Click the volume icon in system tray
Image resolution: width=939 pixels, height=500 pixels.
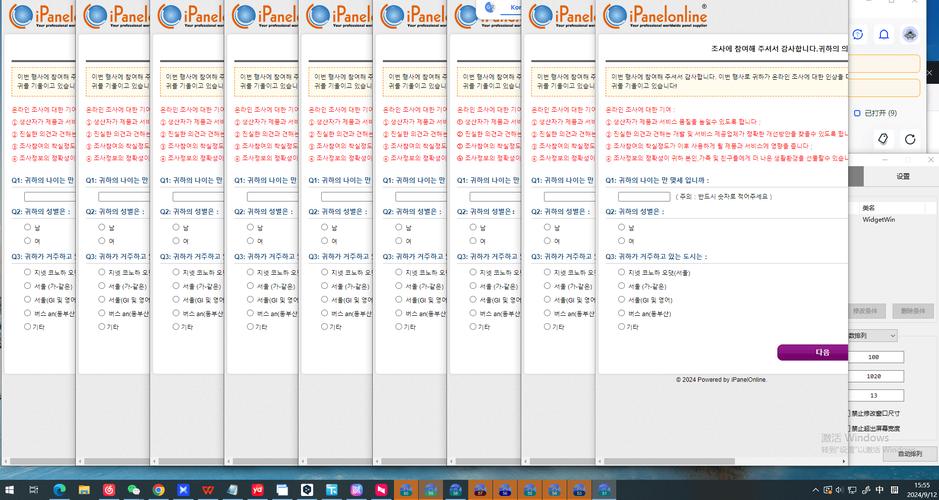pos(839,490)
